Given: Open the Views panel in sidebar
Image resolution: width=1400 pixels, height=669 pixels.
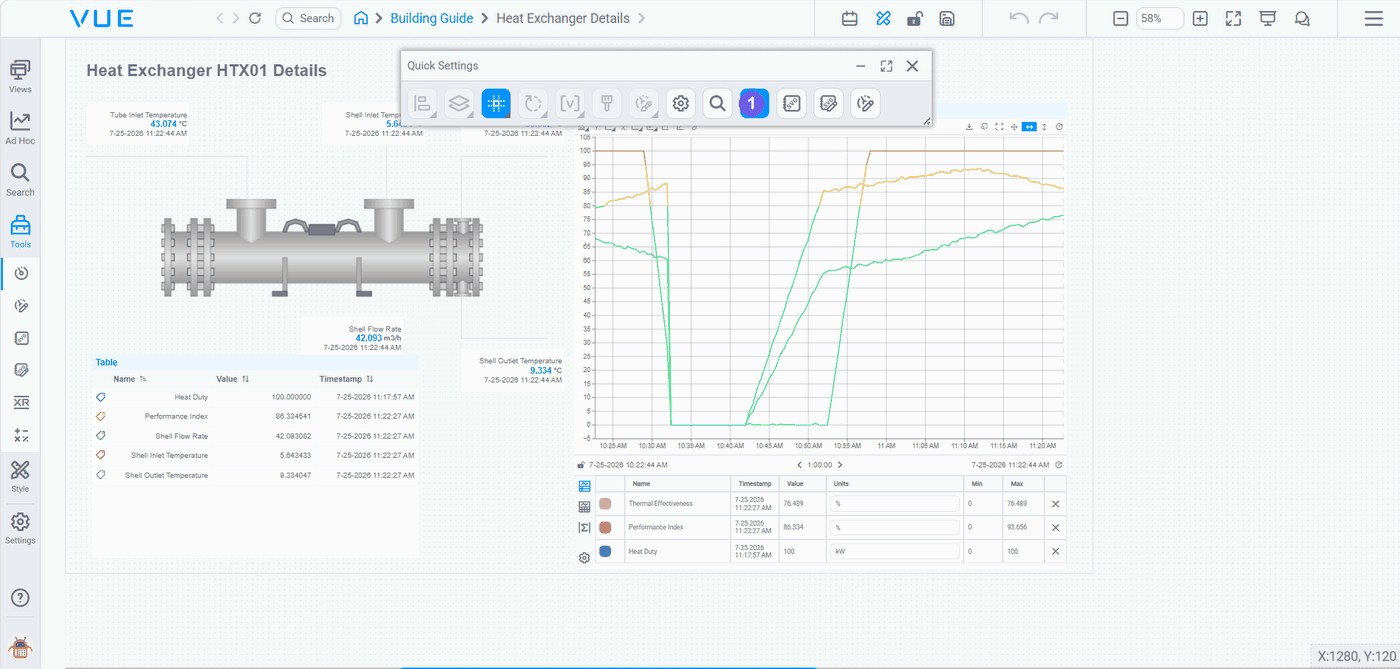Looking at the screenshot, I should (x=20, y=76).
